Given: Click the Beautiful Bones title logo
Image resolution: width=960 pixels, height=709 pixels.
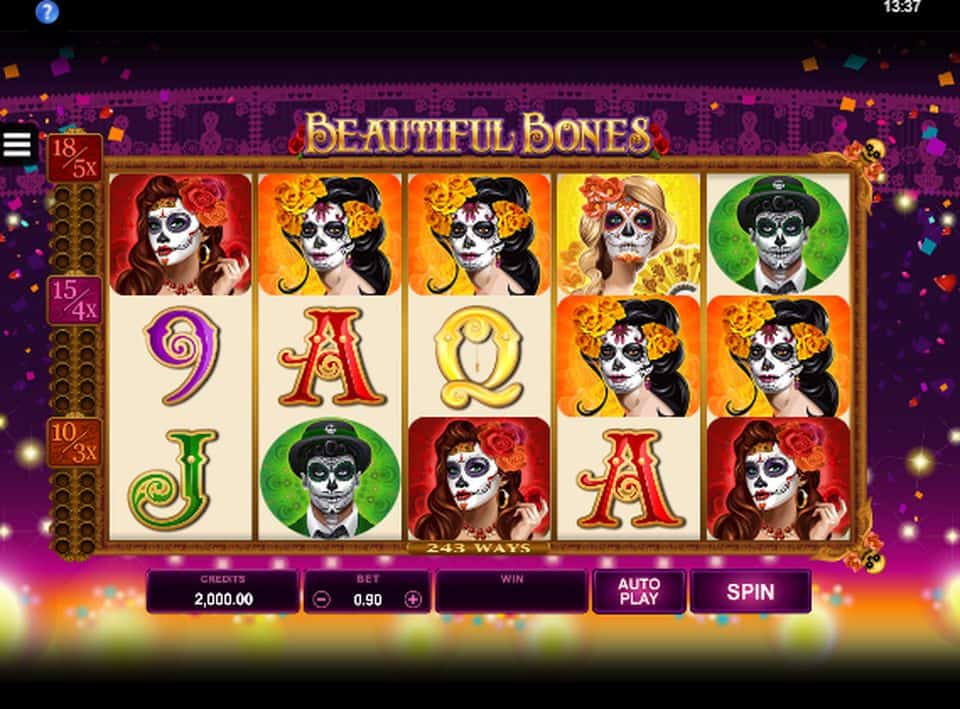Looking at the screenshot, I should click(x=479, y=133).
